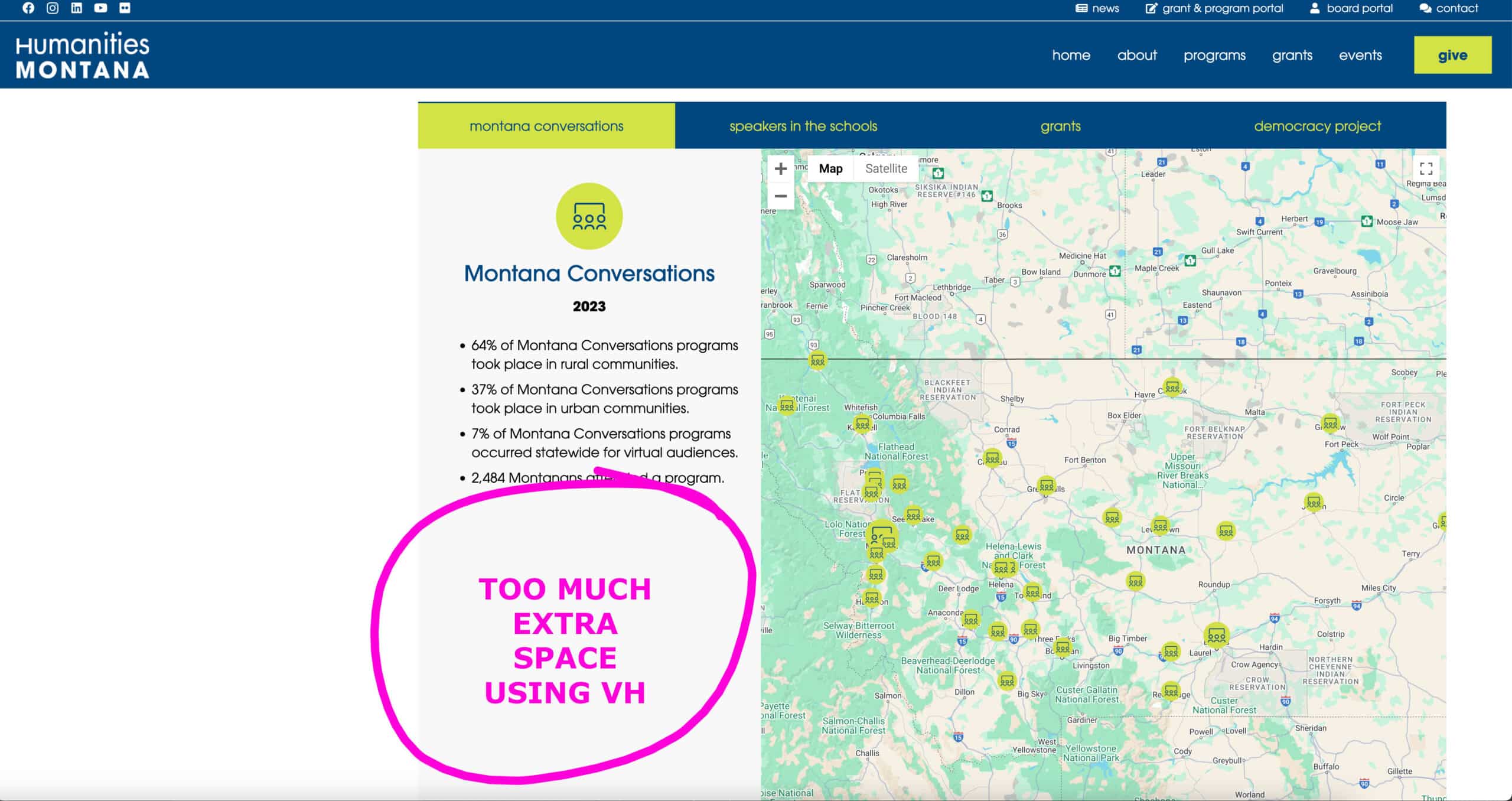Screen dimensions: 1512x801
Task: Open the home menu item
Action: 1071,55
